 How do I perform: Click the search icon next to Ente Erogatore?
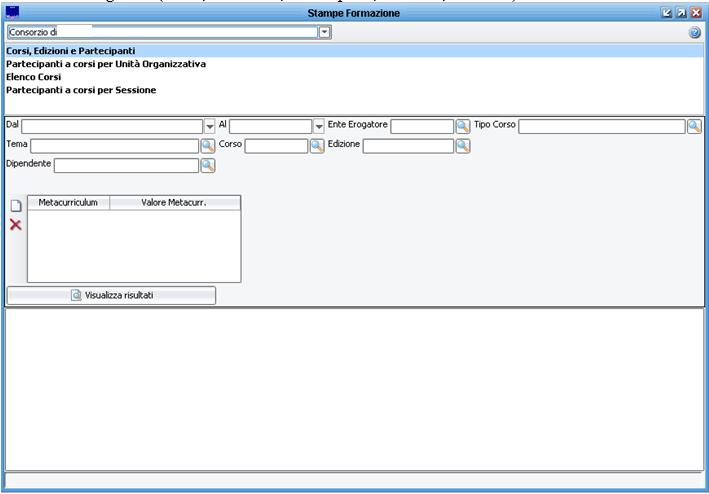pyautogui.click(x=463, y=126)
